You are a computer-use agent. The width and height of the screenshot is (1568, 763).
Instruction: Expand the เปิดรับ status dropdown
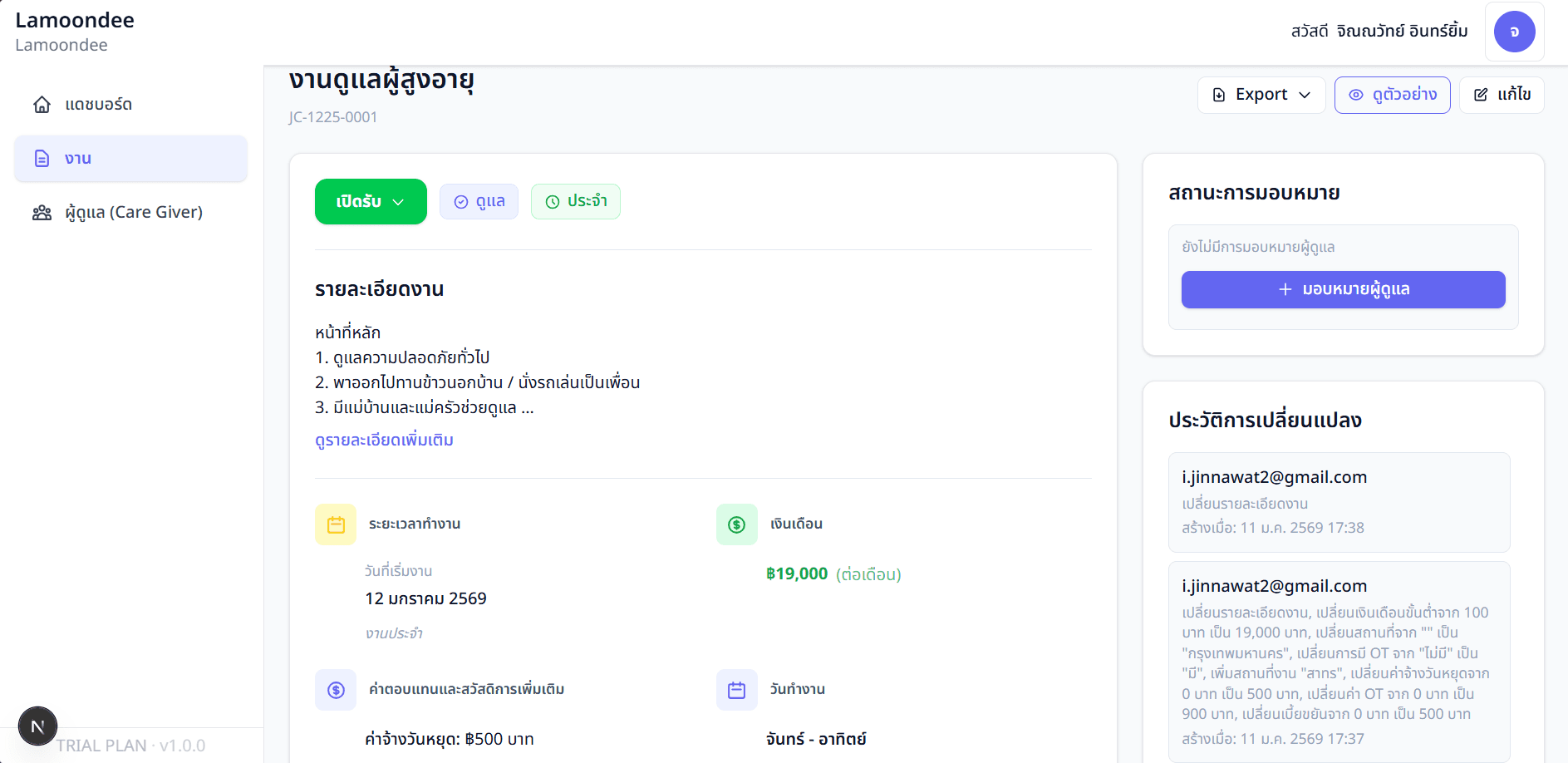(x=371, y=202)
